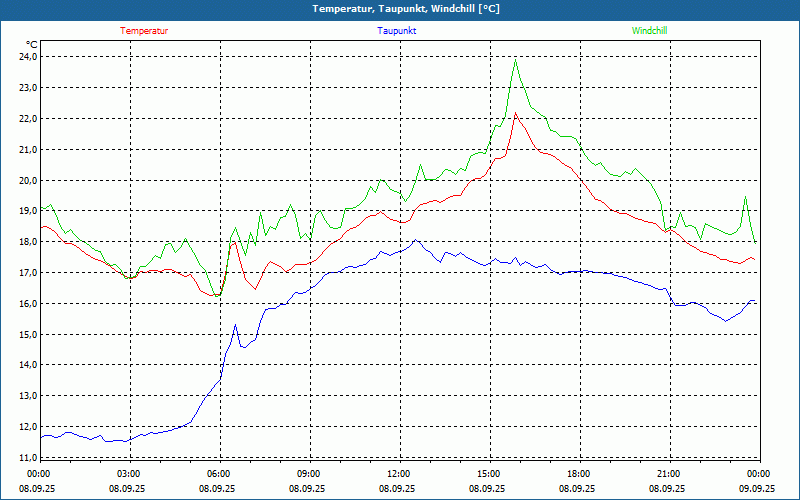
Task: Click the 09.09.25 date label
Action: (x=757, y=489)
